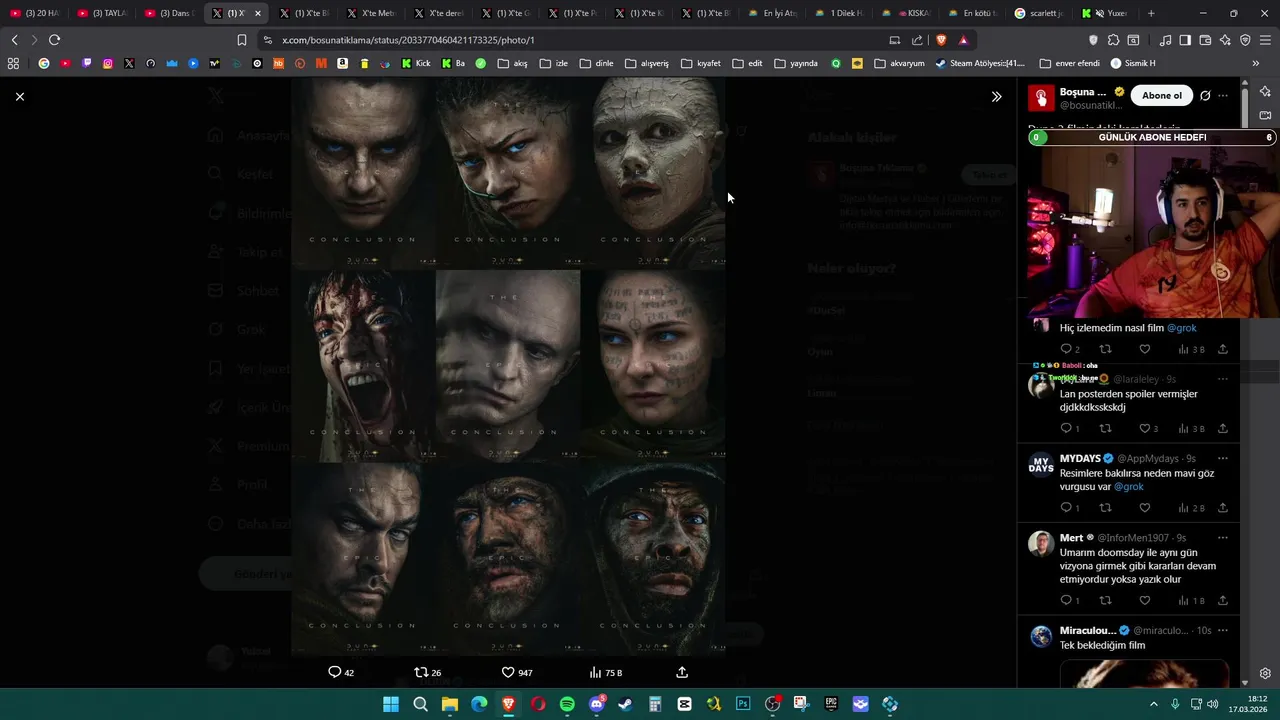
Task: Like the MYDAYS reply
Action: click(1145, 508)
